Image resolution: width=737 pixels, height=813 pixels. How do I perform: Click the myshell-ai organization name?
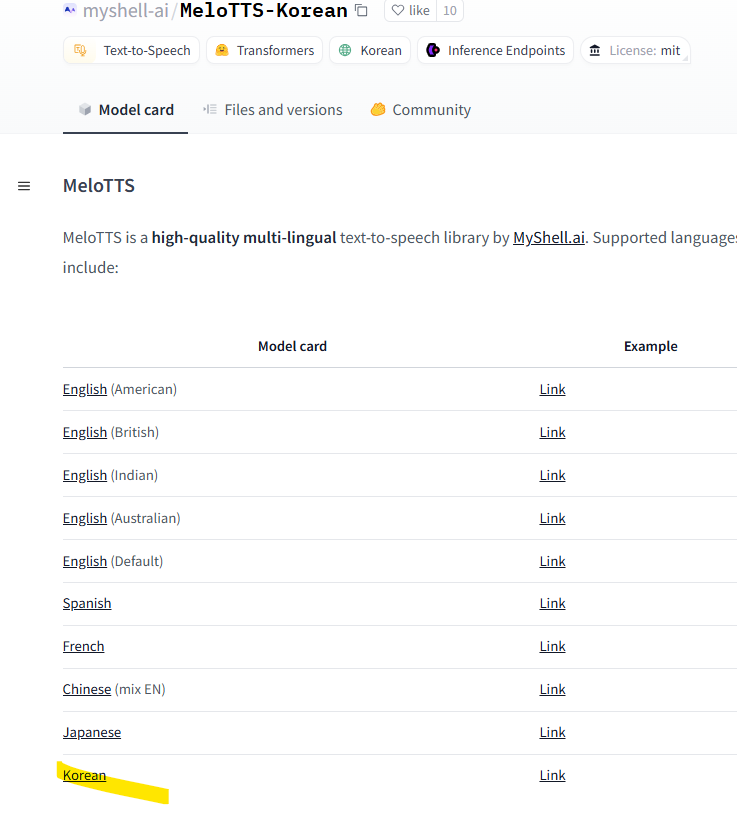pyautogui.click(x=126, y=11)
